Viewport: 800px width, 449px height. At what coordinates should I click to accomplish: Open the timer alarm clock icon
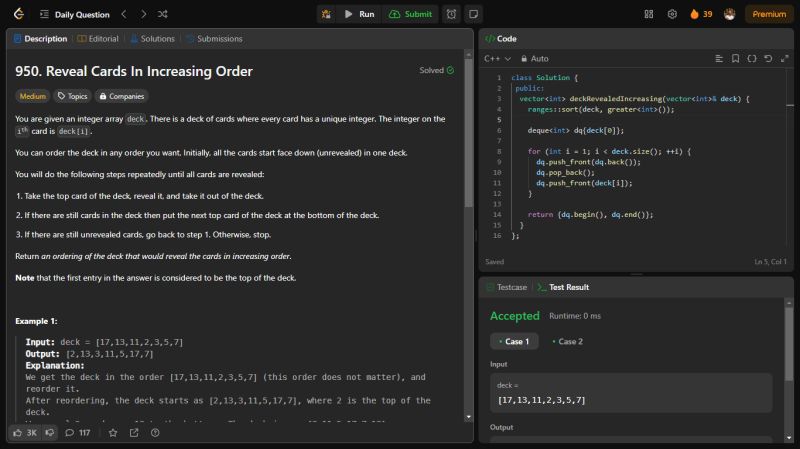point(452,14)
